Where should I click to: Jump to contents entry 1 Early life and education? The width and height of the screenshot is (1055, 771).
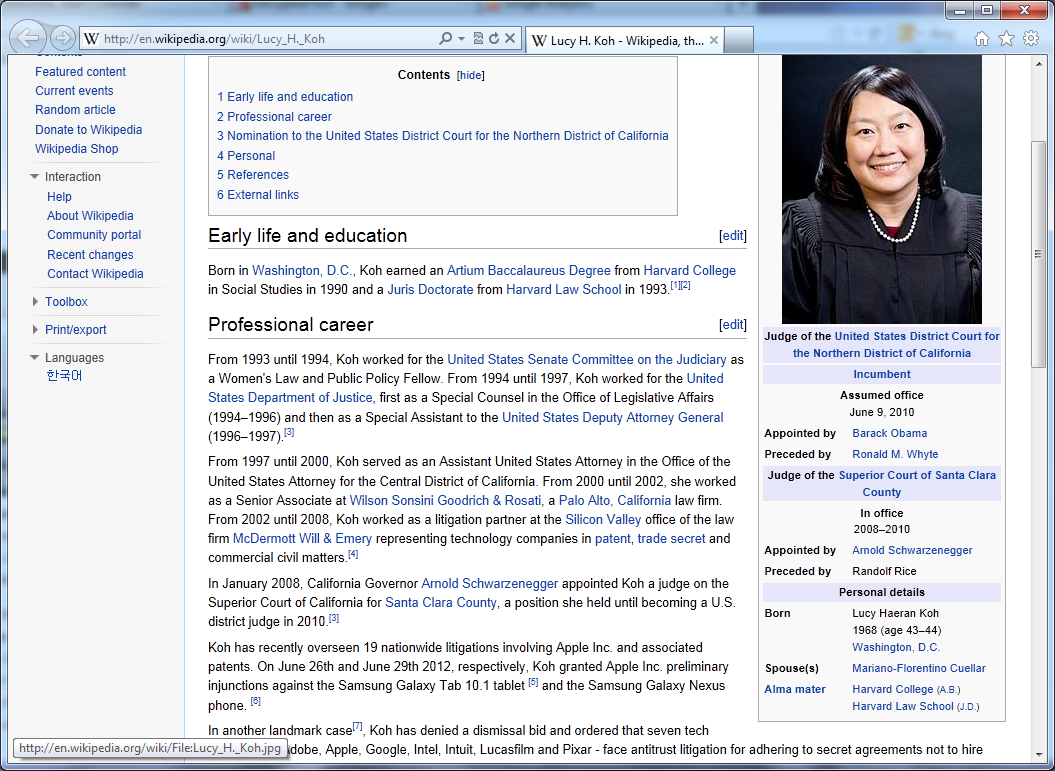click(285, 97)
